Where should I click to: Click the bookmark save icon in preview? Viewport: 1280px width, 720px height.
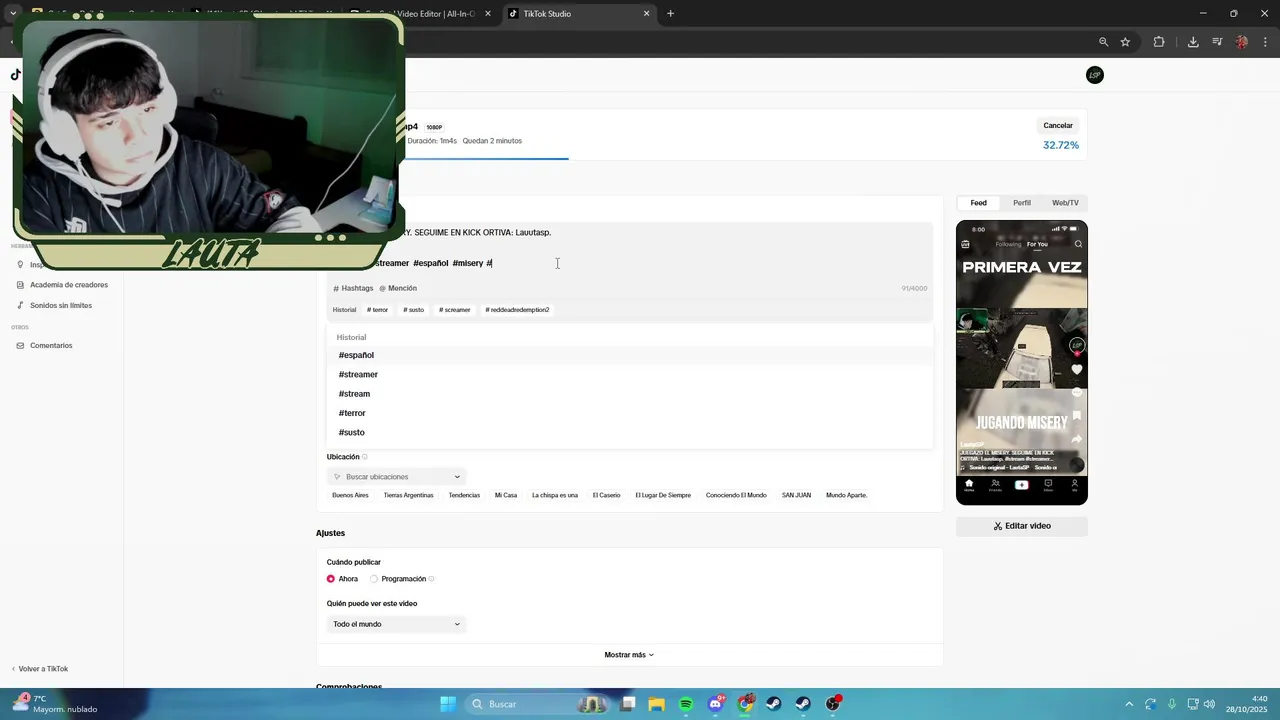(1077, 415)
